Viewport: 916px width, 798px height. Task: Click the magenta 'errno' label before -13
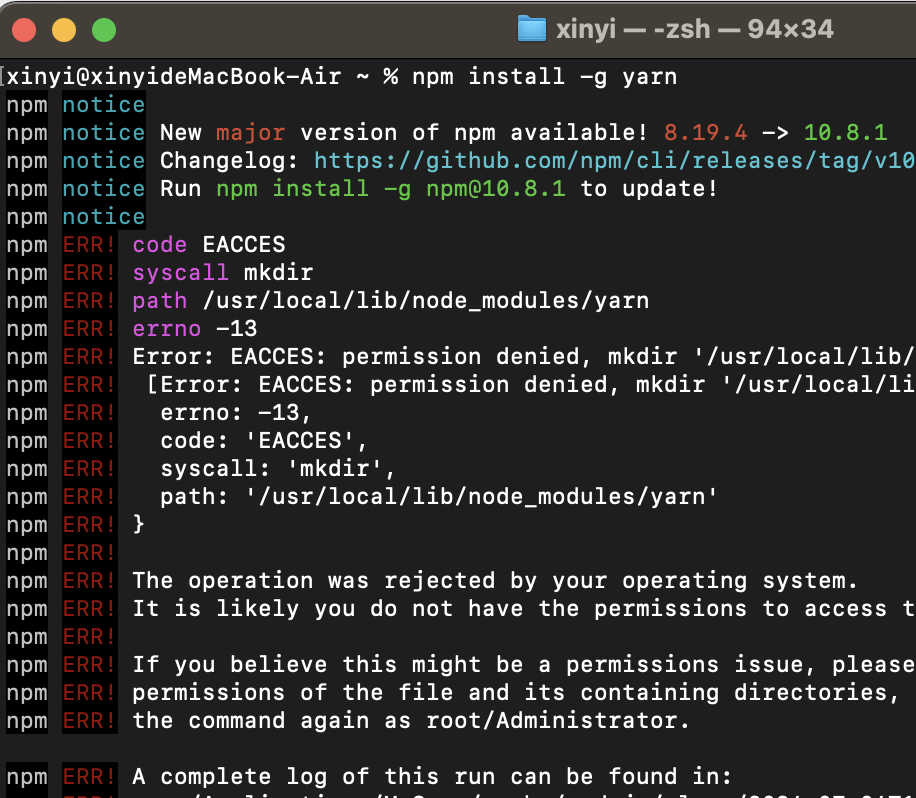click(x=166, y=329)
